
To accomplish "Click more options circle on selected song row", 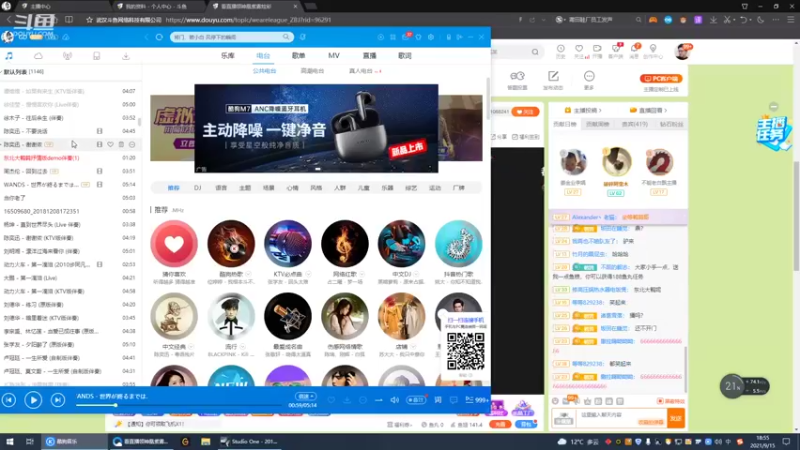I will [x=132, y=144].
